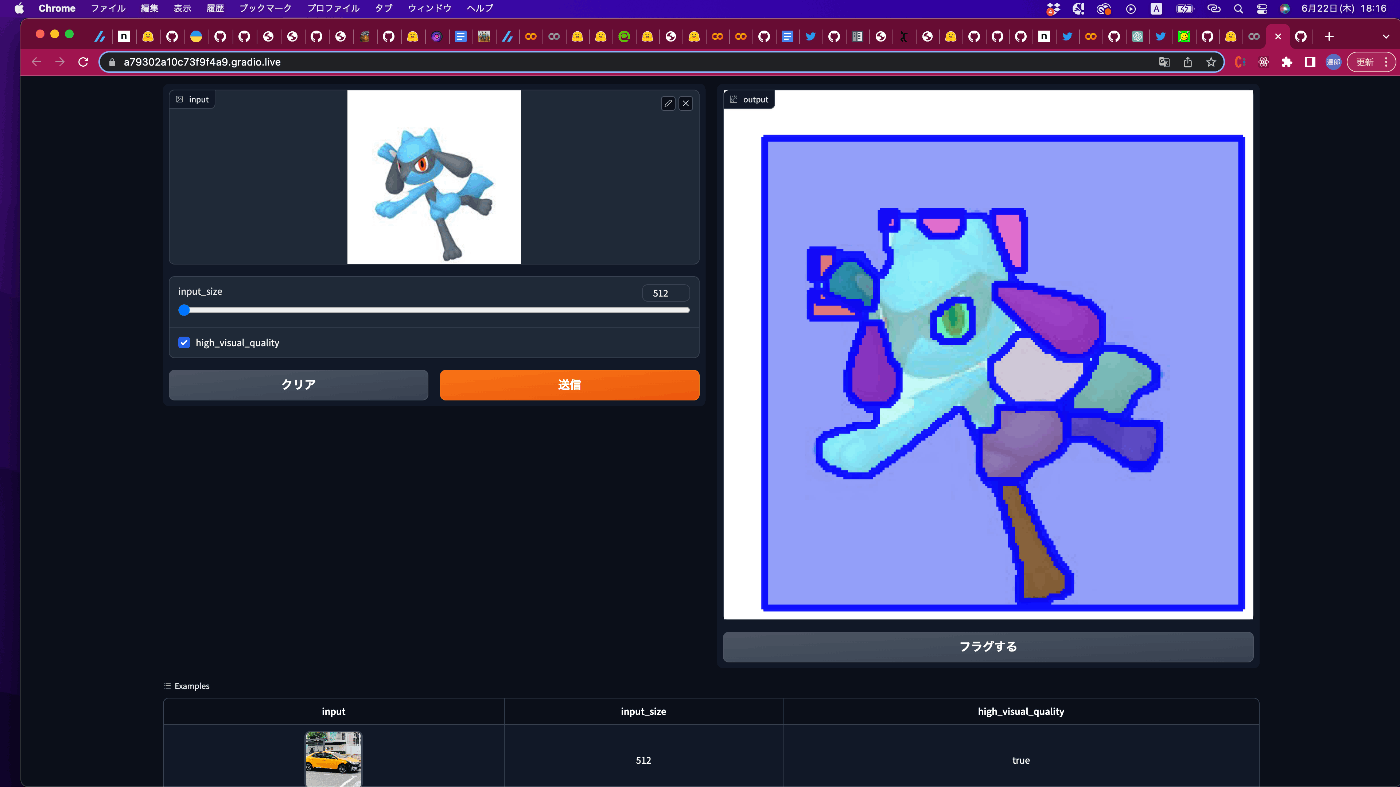Toggle the high_visual_quality checkbox
The image size is (1400, 787).
tap(184, 343)
